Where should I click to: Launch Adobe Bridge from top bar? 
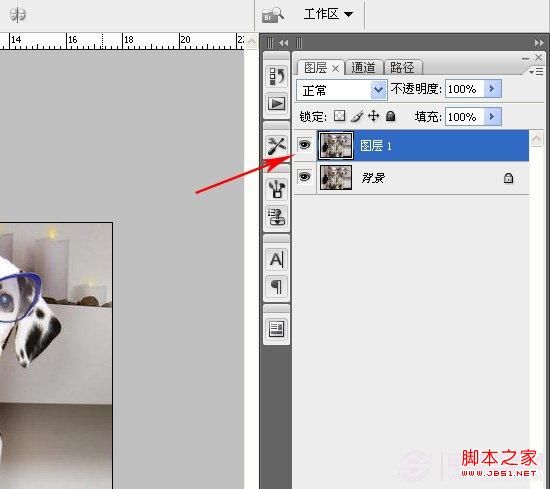(x=273, y=15)
